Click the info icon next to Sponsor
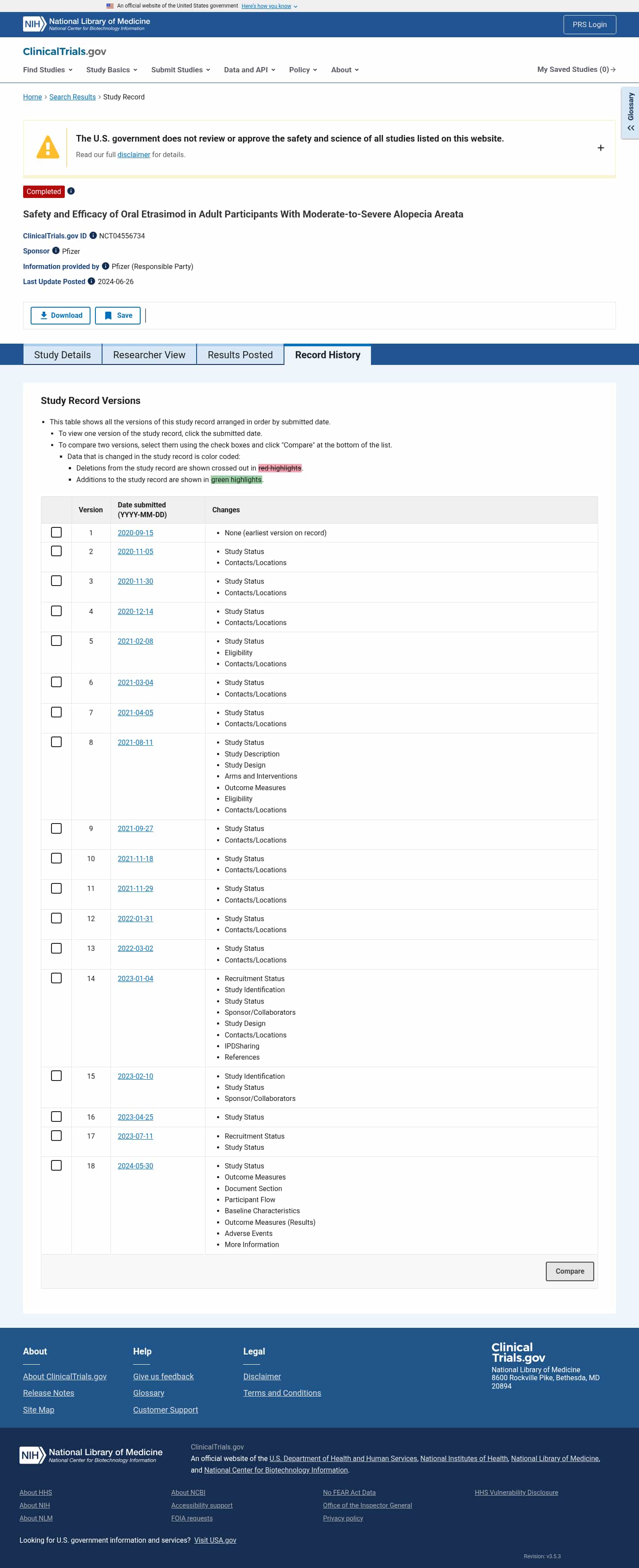639x1568 pixels. pyautogui.click(x=56, y=251)
